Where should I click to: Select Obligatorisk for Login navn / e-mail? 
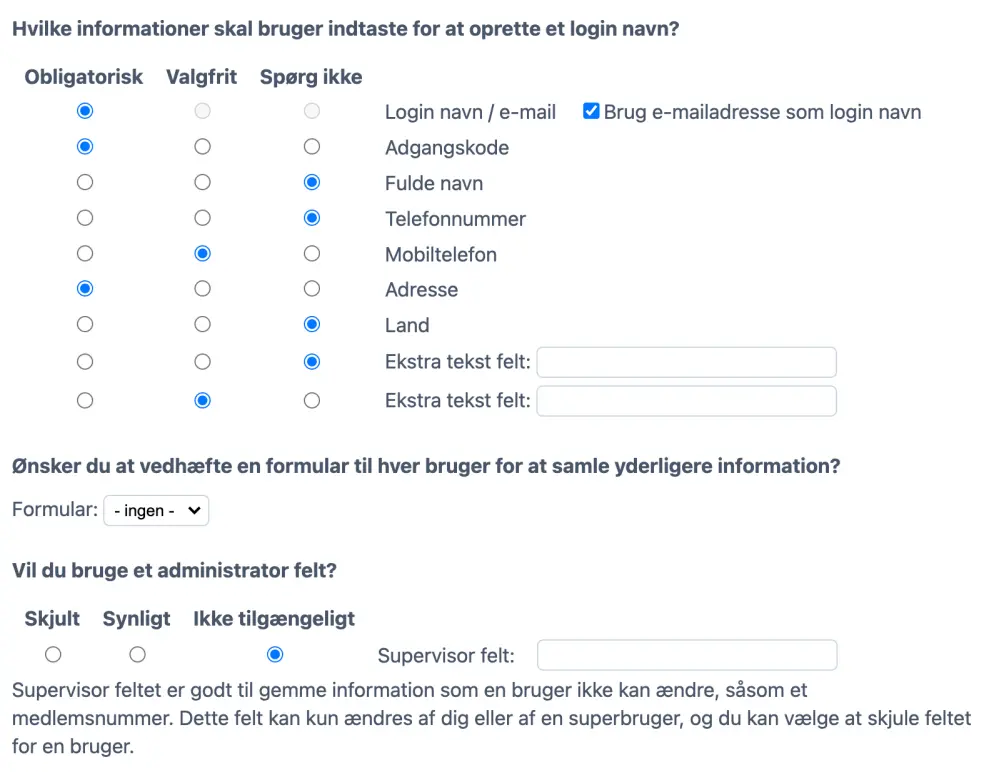click(x=85, y=111)
